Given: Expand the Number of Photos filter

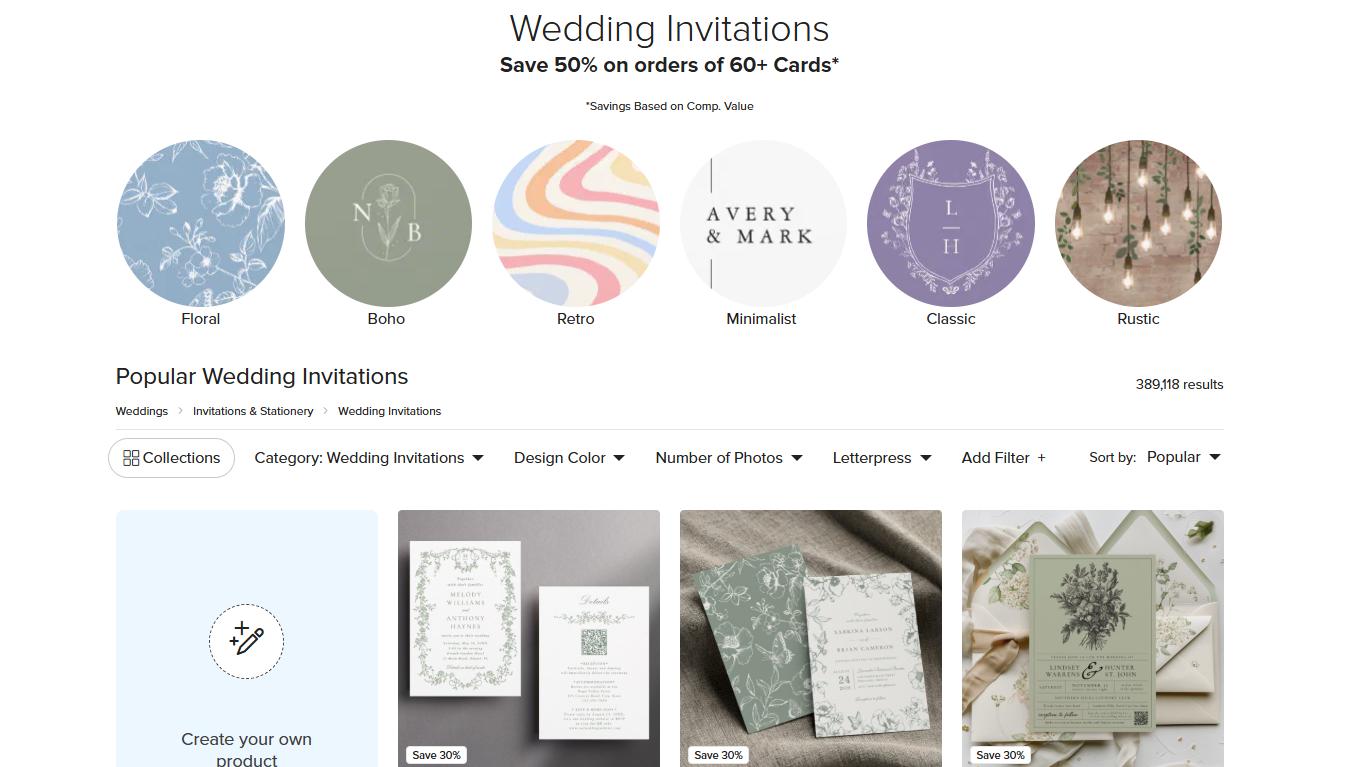Looking at the screenshot, I should click(729, 458).
